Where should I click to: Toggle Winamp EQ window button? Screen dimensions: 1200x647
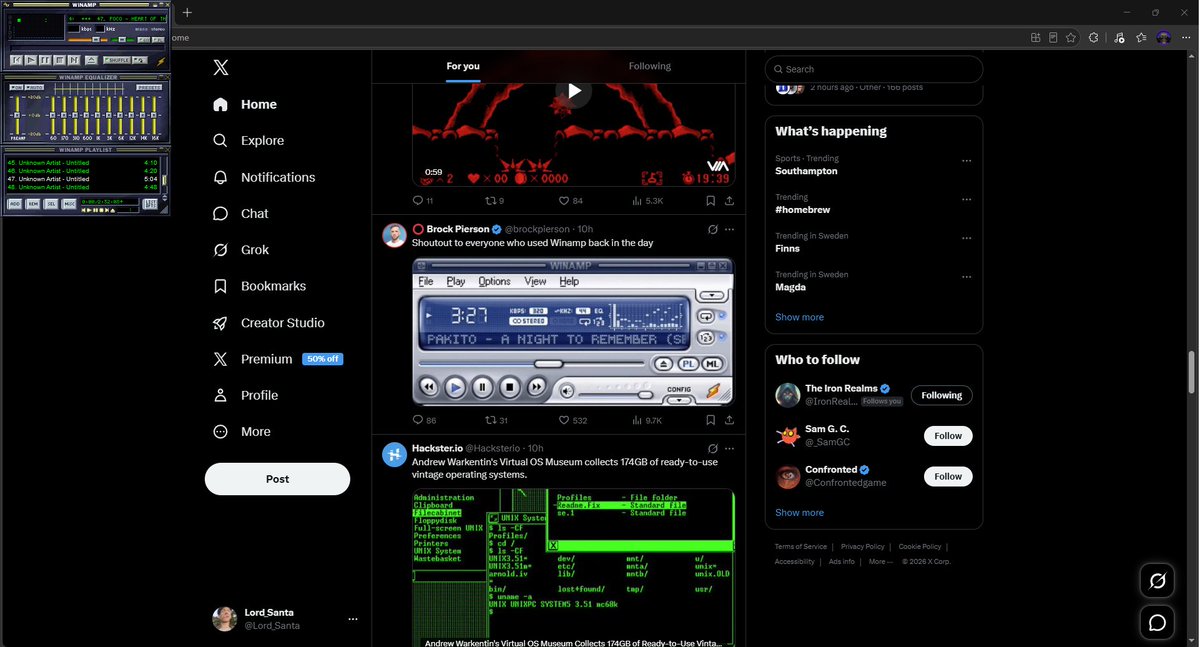coord(144,40)
